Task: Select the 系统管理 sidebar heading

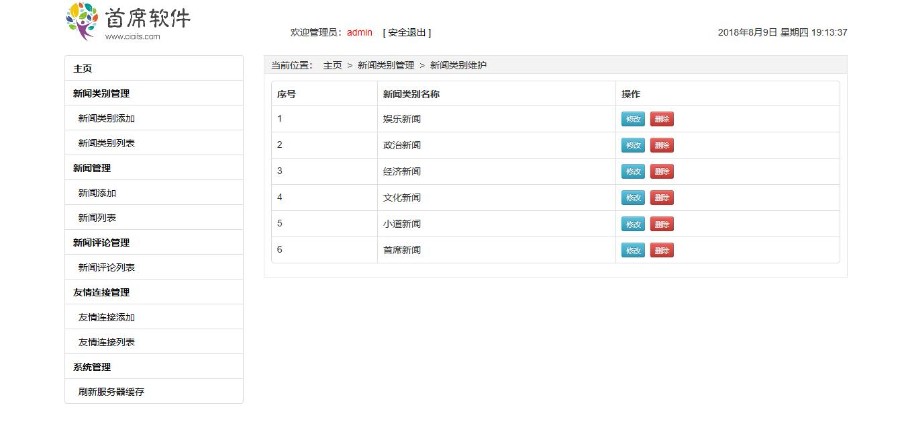Action: tap(154, 367)
